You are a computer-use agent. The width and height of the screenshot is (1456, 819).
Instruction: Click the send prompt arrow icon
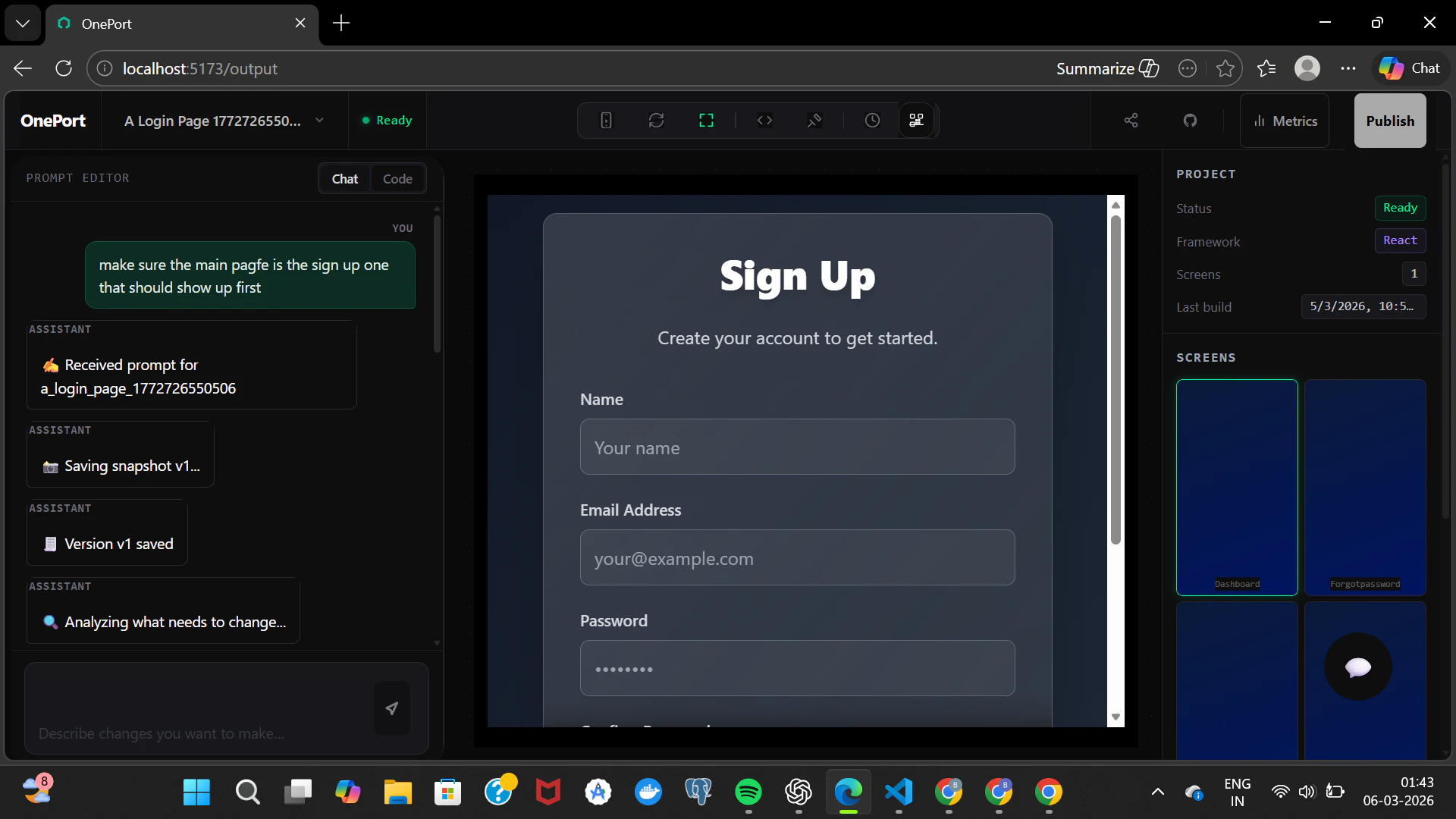pos(392,708)
